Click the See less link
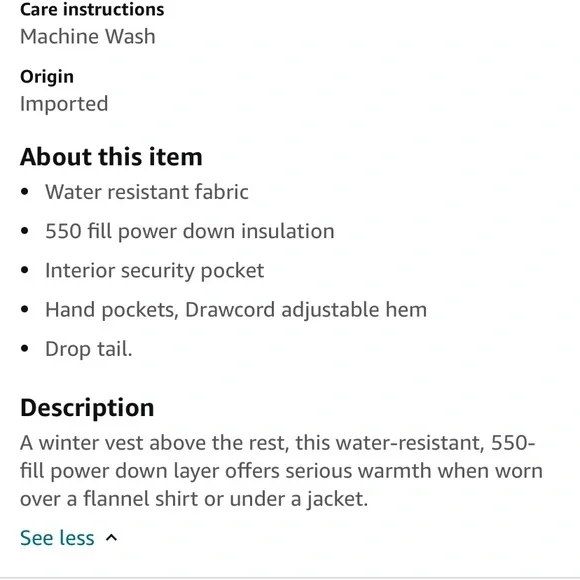 tap(57, 537)
